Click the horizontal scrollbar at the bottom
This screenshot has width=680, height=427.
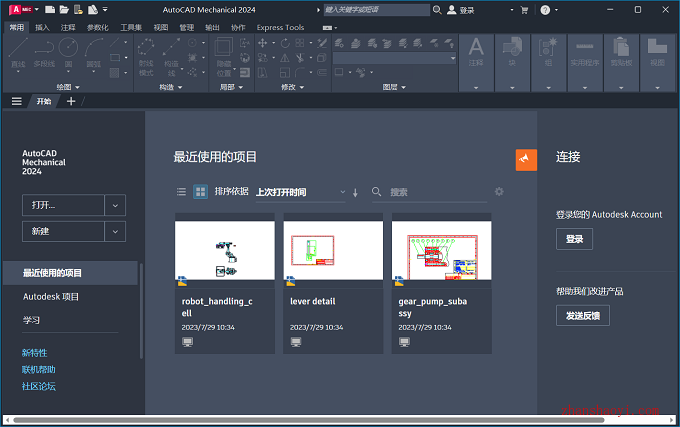point(308,420)
